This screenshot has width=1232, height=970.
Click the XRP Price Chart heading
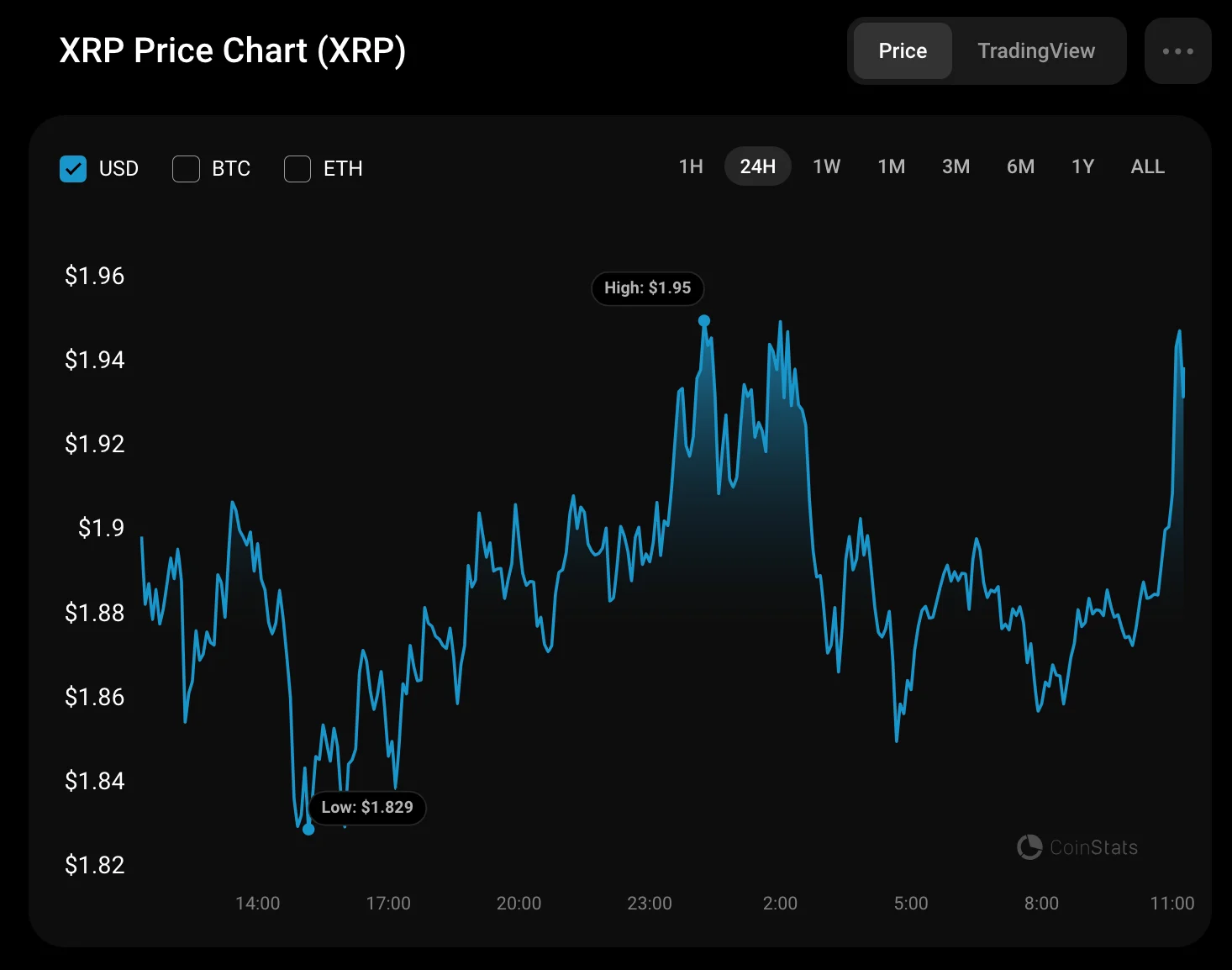233,50
